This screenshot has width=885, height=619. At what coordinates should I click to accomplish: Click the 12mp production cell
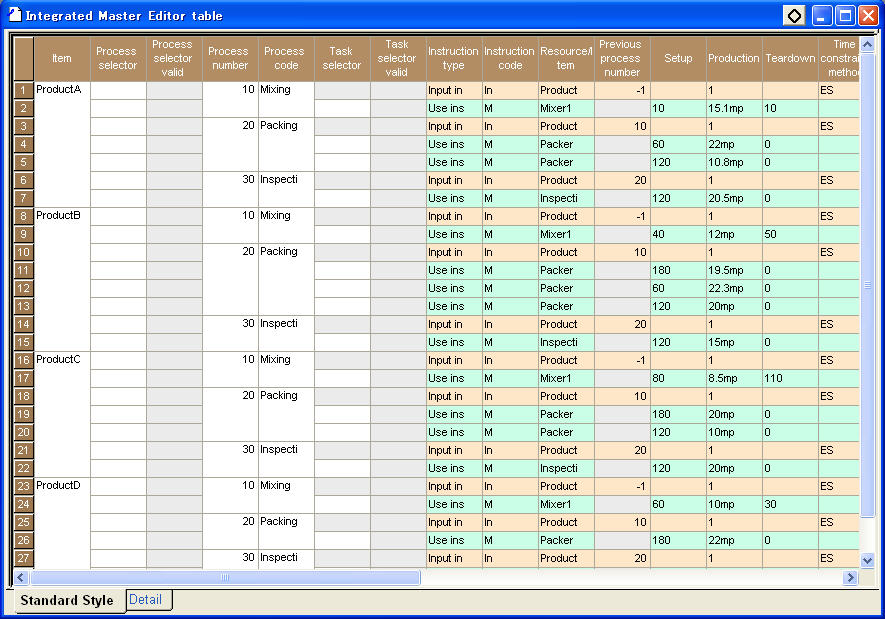point(734,234)
